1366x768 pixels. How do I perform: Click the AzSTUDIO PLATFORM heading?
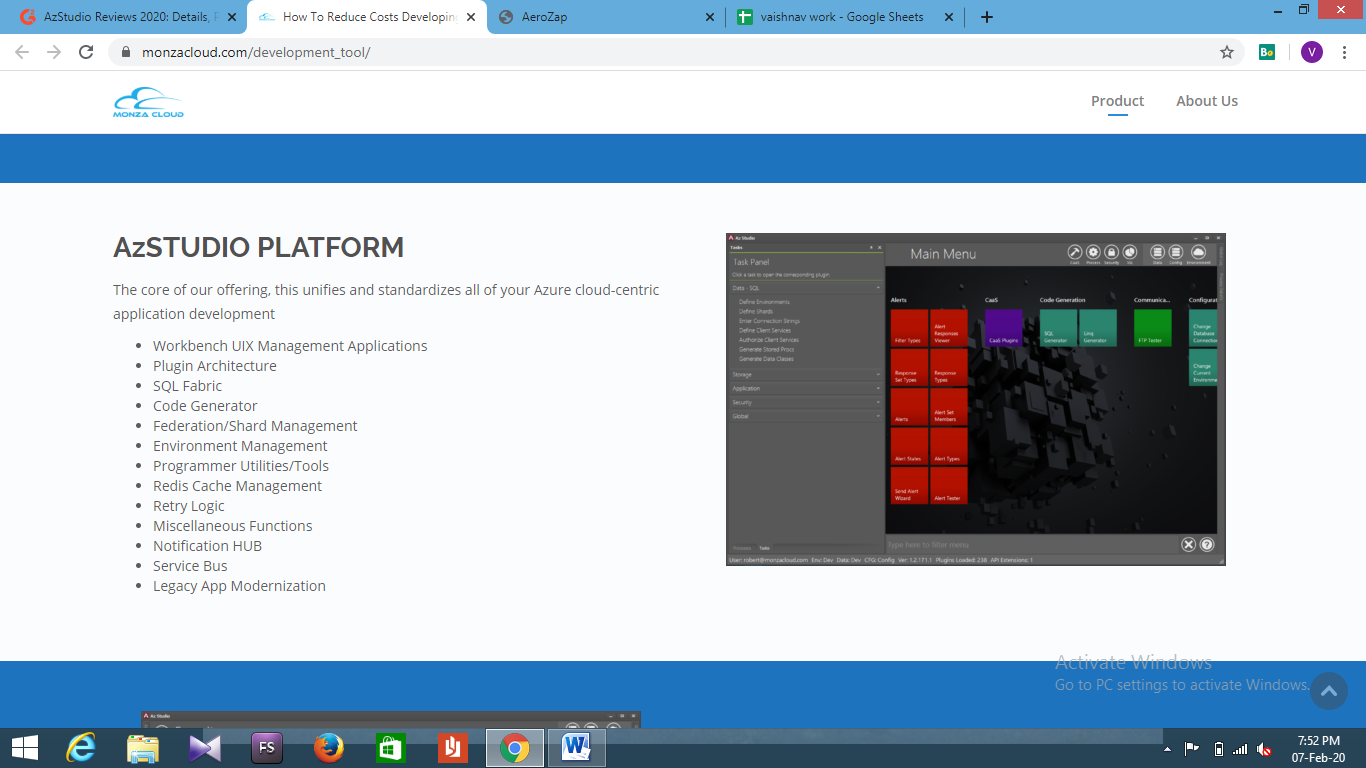(x=259, y=247)
